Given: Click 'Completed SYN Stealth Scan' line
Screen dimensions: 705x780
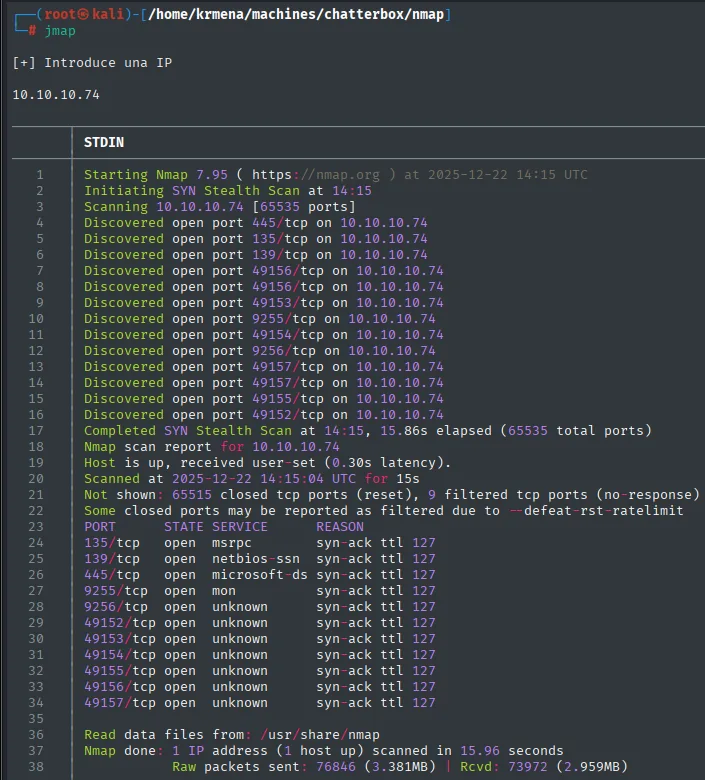Looking at the screenshot, I should pos(367,430).
